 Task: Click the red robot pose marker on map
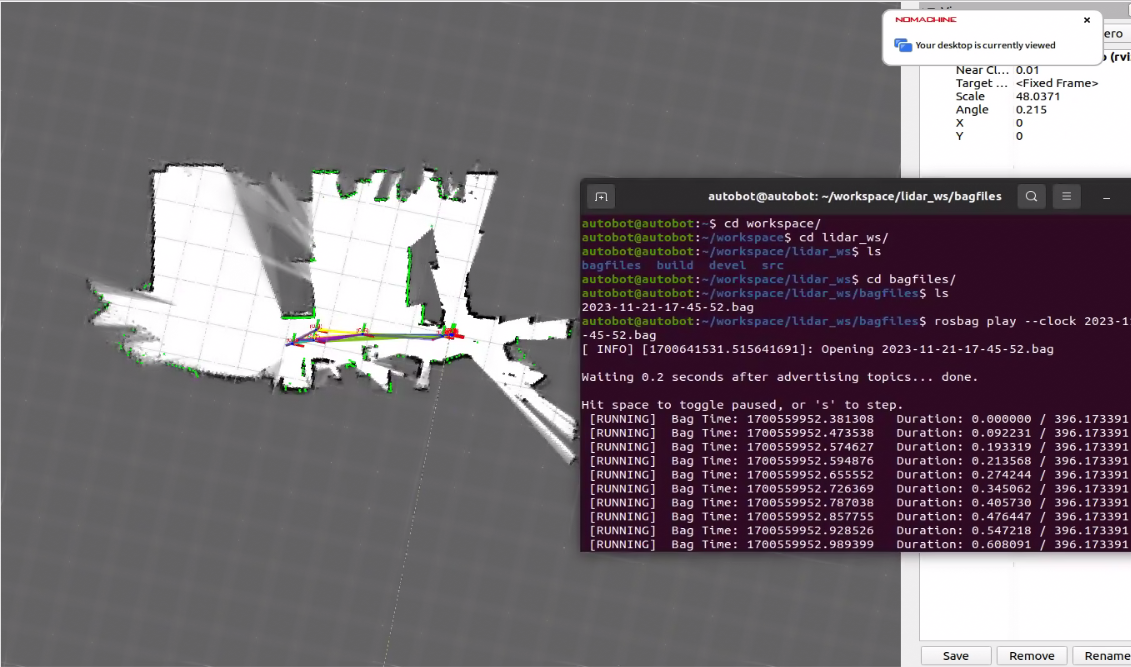coord(452,331)
